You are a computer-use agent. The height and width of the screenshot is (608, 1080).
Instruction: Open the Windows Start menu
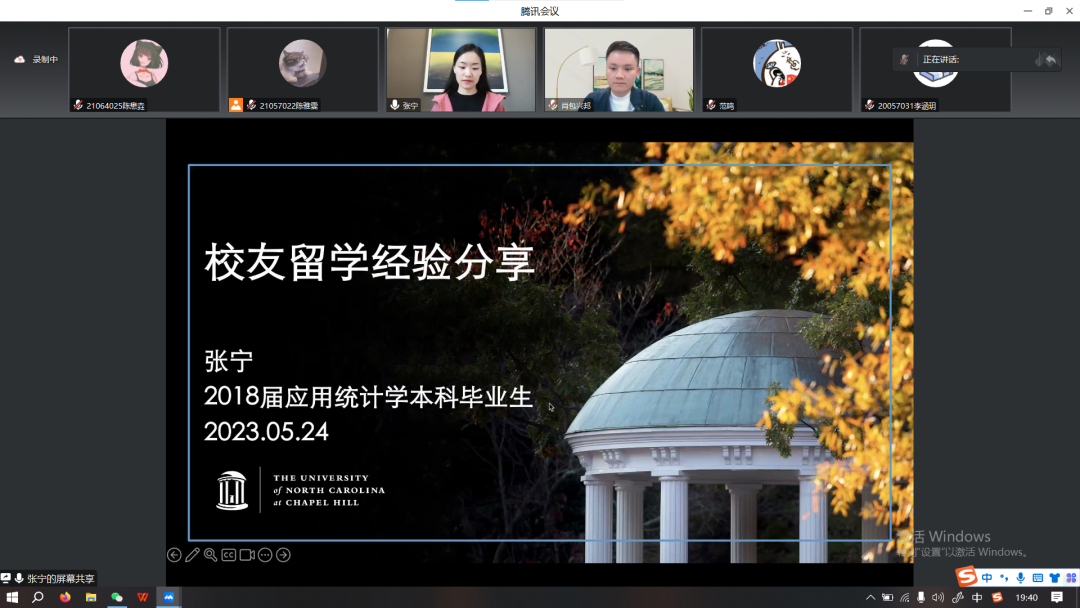pyautogui.click(x=13, y=598)
